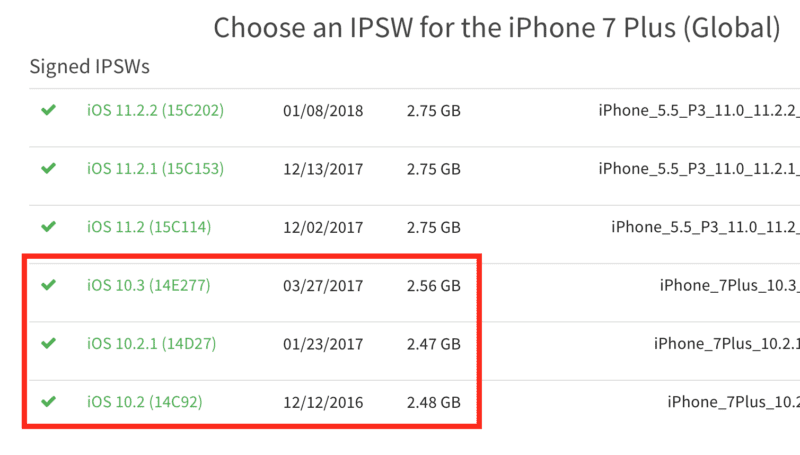
Task: Select the iOS 11.2 (15C114) firmware link
Action: pos(149,227)
